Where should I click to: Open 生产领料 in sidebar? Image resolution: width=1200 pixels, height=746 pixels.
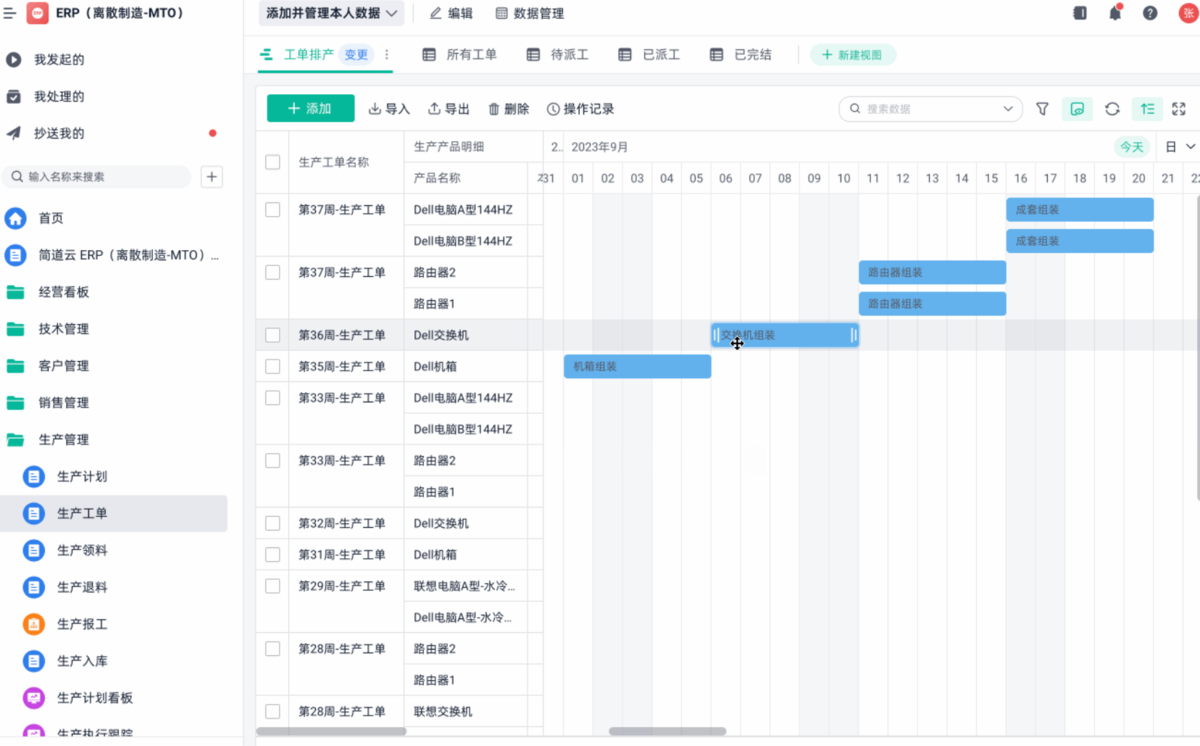(81, 550)
